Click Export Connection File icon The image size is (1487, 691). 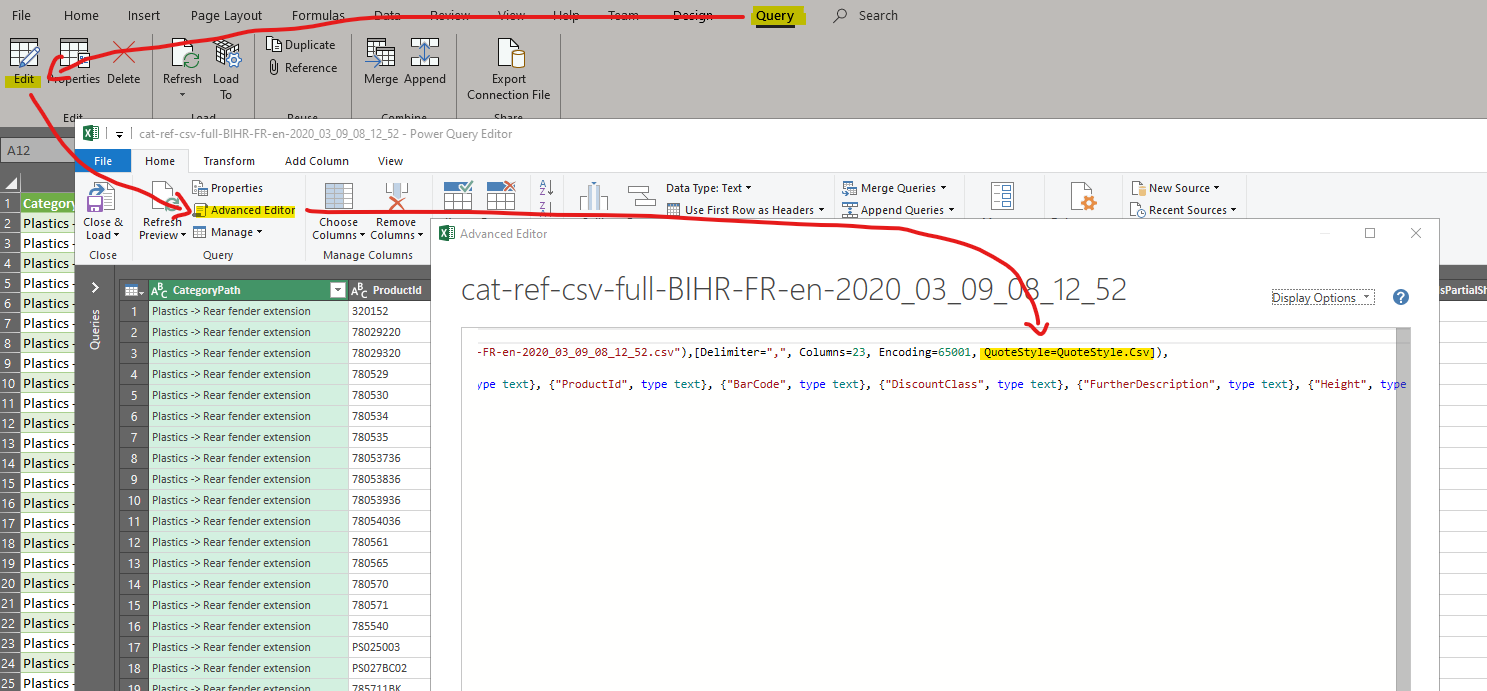tap(509, 55)
